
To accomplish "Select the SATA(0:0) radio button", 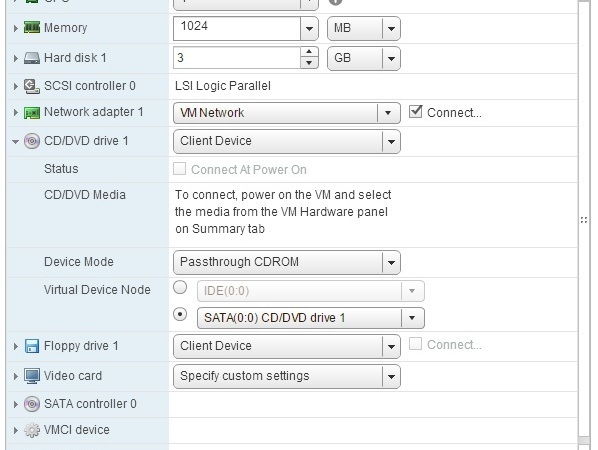I will click(x=180, y=314).
